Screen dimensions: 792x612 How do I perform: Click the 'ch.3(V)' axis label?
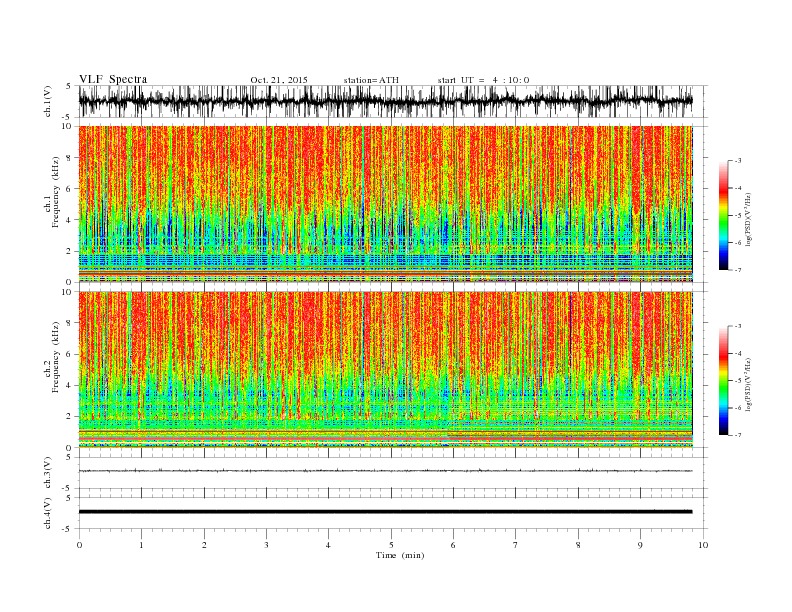tap(48, 473)
